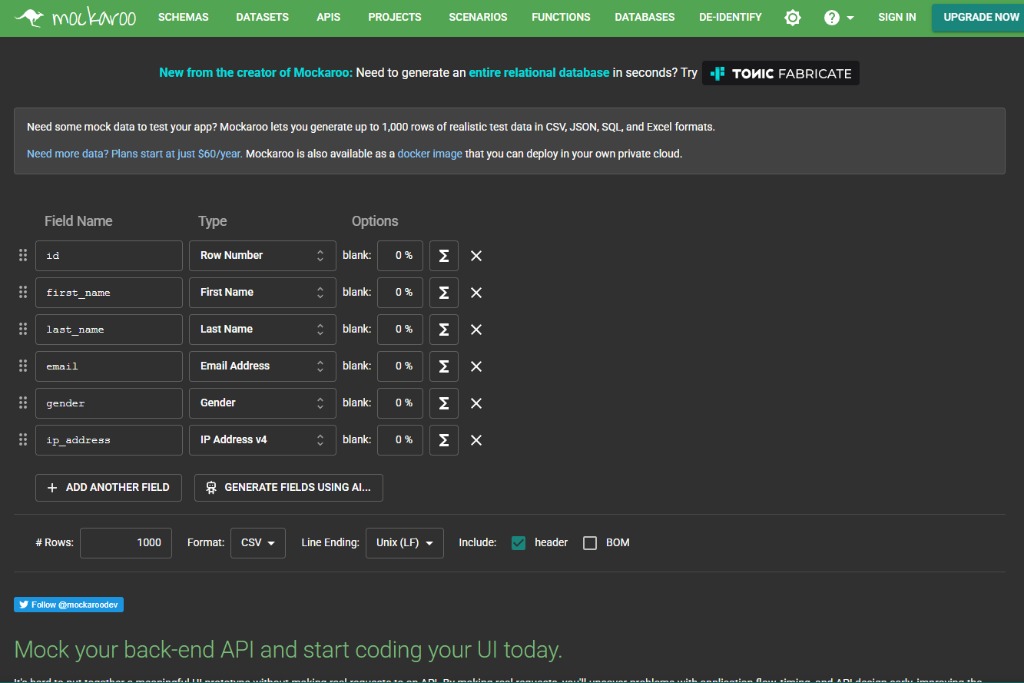Click the formula sigma icon for id field

(x=443, y=256)
